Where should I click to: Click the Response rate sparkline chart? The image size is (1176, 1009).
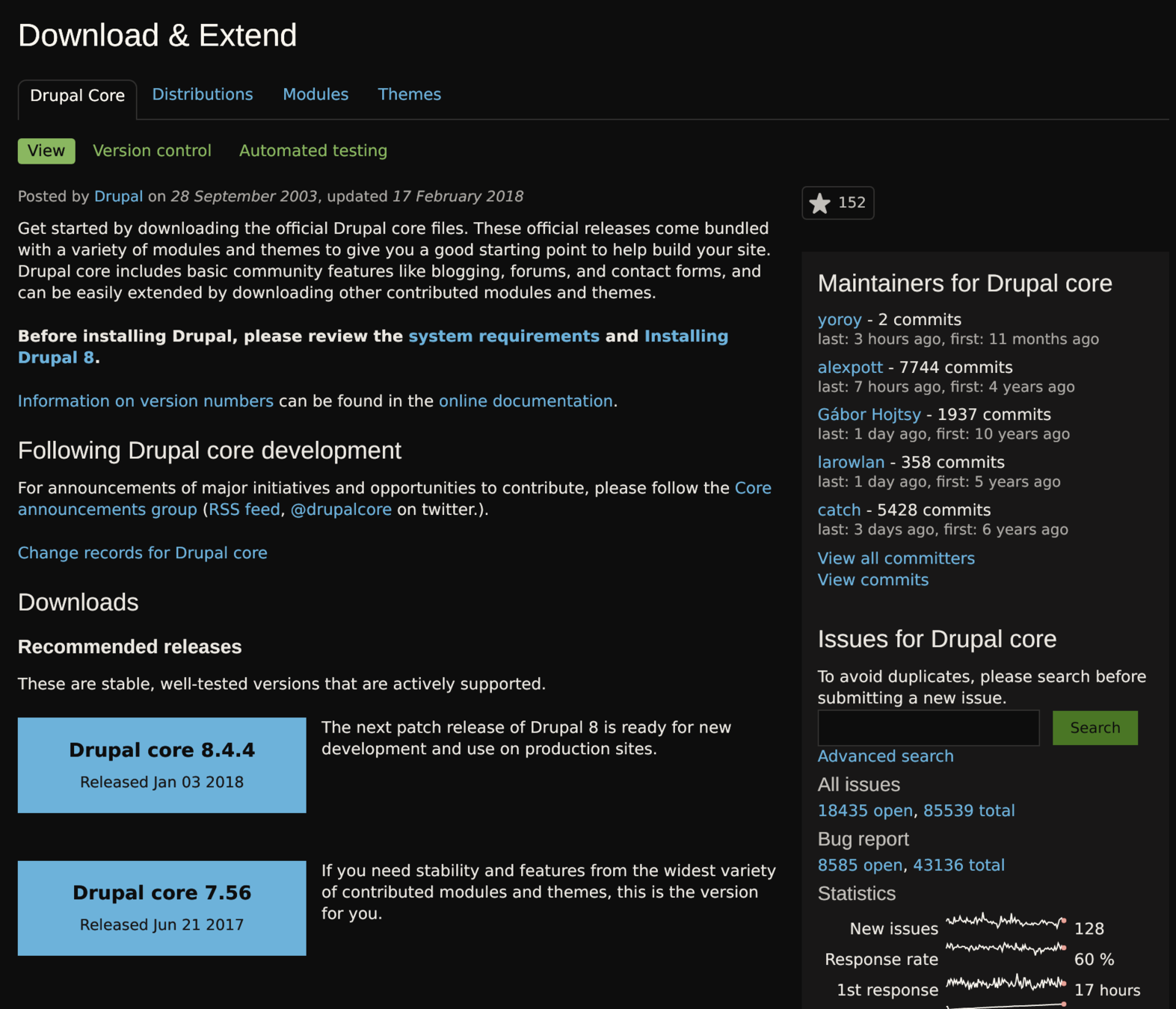click(x=1006, y=948)
